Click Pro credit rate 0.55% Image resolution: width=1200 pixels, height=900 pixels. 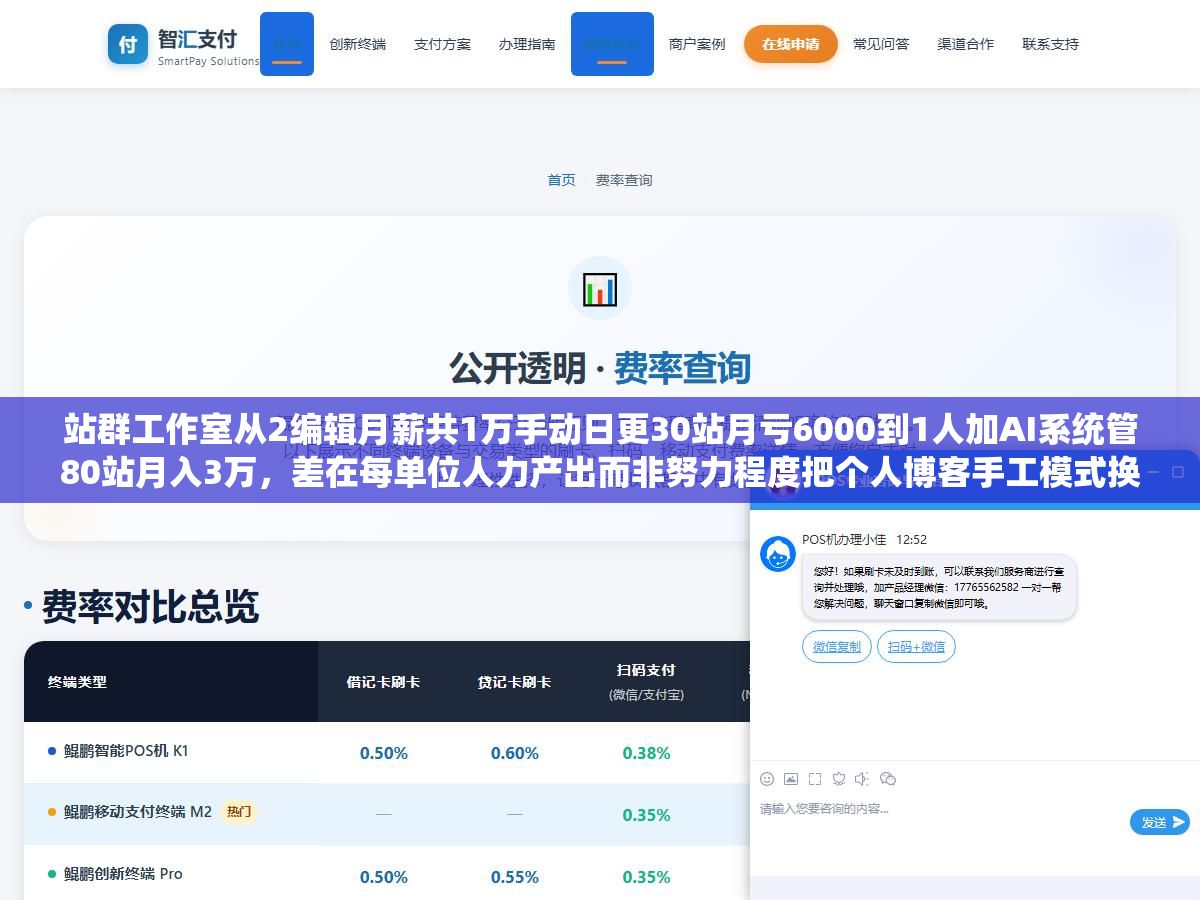[x=515, y=877]
